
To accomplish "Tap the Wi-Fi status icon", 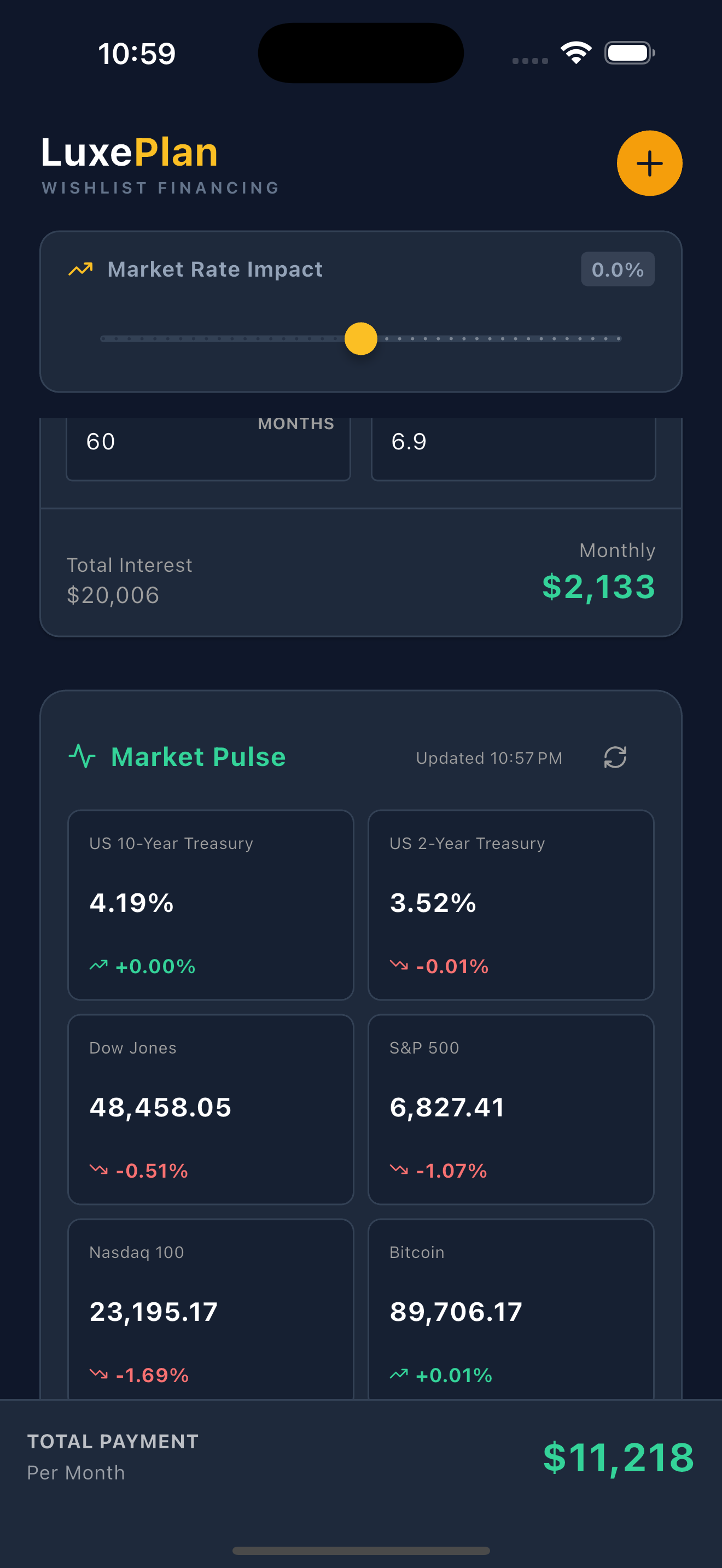I will tap(576, 53).
